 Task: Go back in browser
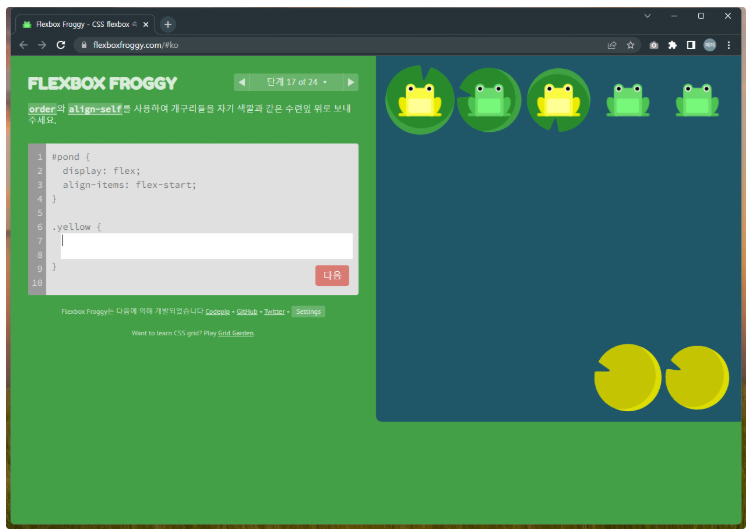coord(23,45)
